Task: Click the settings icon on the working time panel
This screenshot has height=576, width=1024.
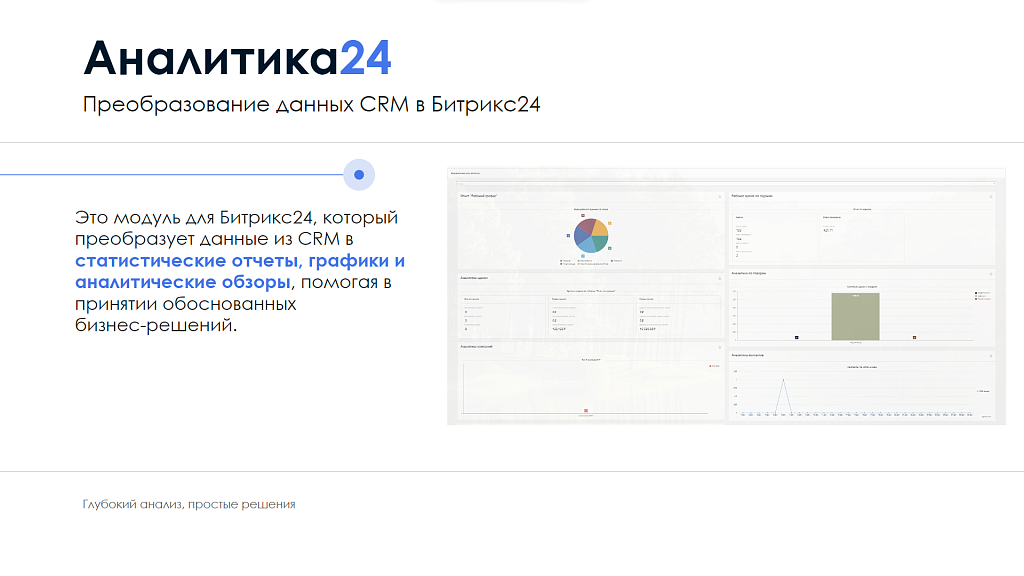Action: click(990, 195)
